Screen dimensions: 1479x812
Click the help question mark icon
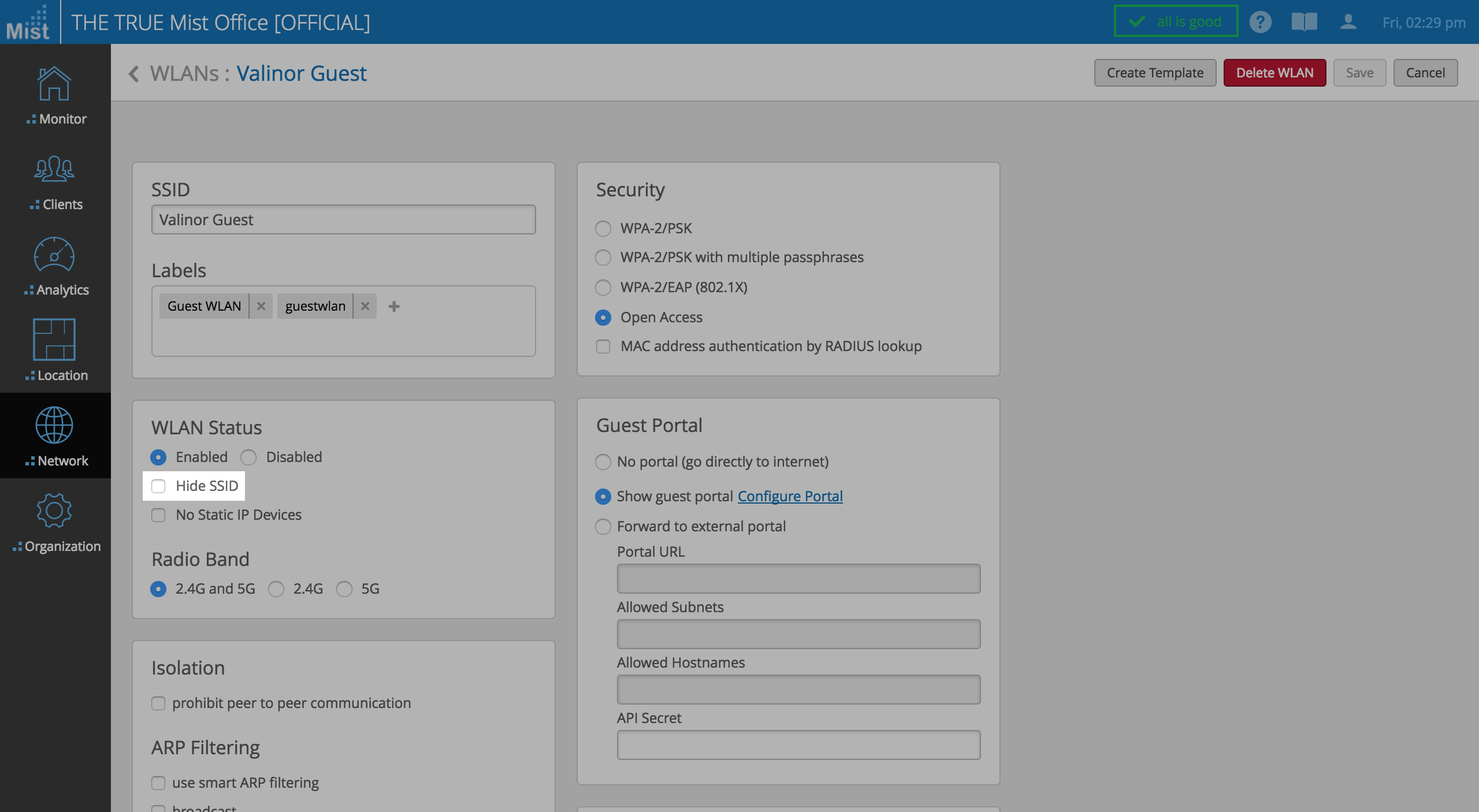[x=1260, y=23]
